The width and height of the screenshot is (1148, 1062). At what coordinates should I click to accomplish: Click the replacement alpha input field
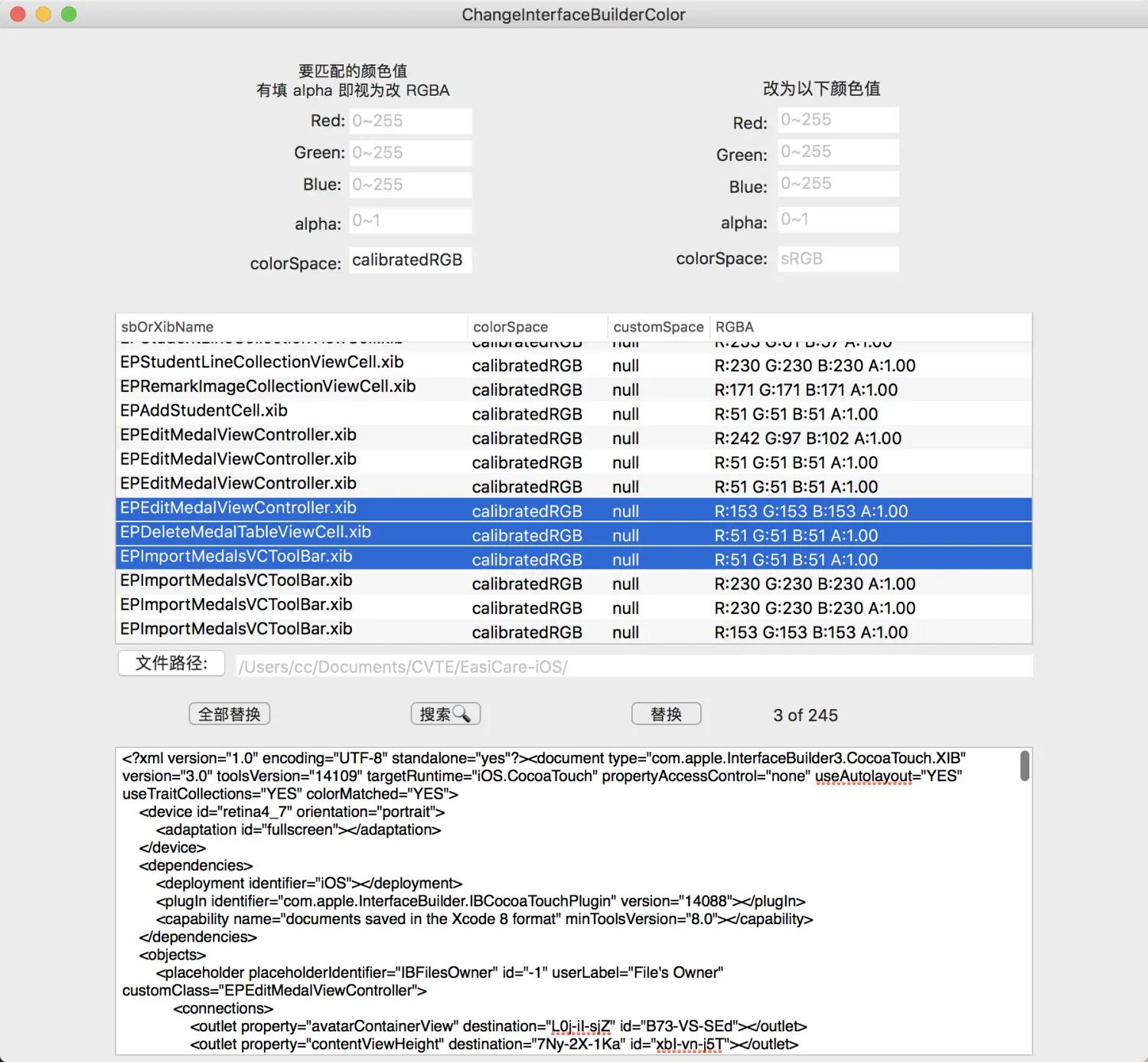point(838,219)
